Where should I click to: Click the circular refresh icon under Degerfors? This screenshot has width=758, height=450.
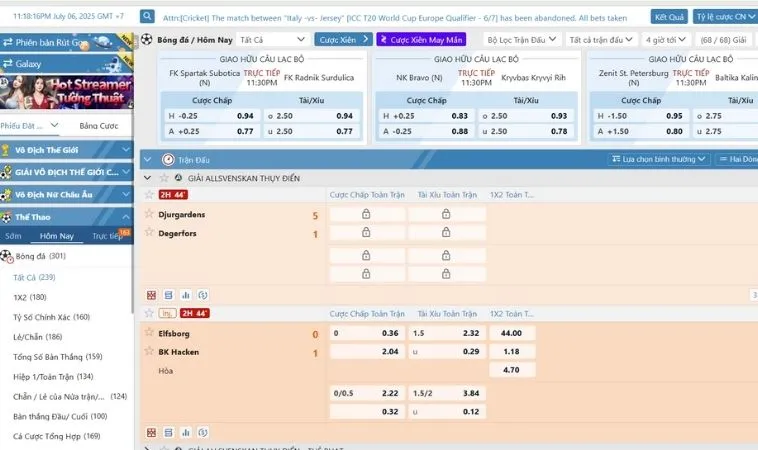coord(203,295)
